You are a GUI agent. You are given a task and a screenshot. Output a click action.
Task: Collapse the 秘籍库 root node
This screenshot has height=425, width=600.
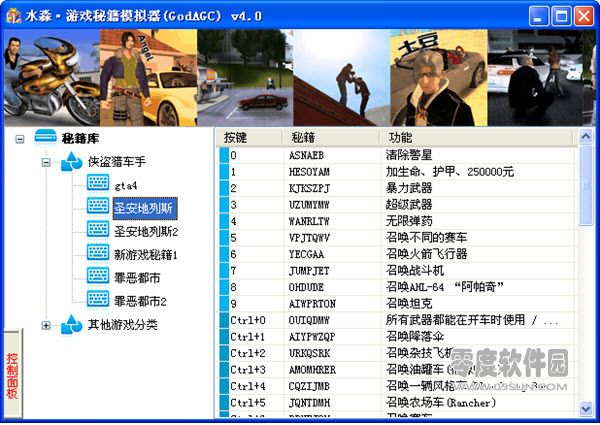click(x=20, y=139)
